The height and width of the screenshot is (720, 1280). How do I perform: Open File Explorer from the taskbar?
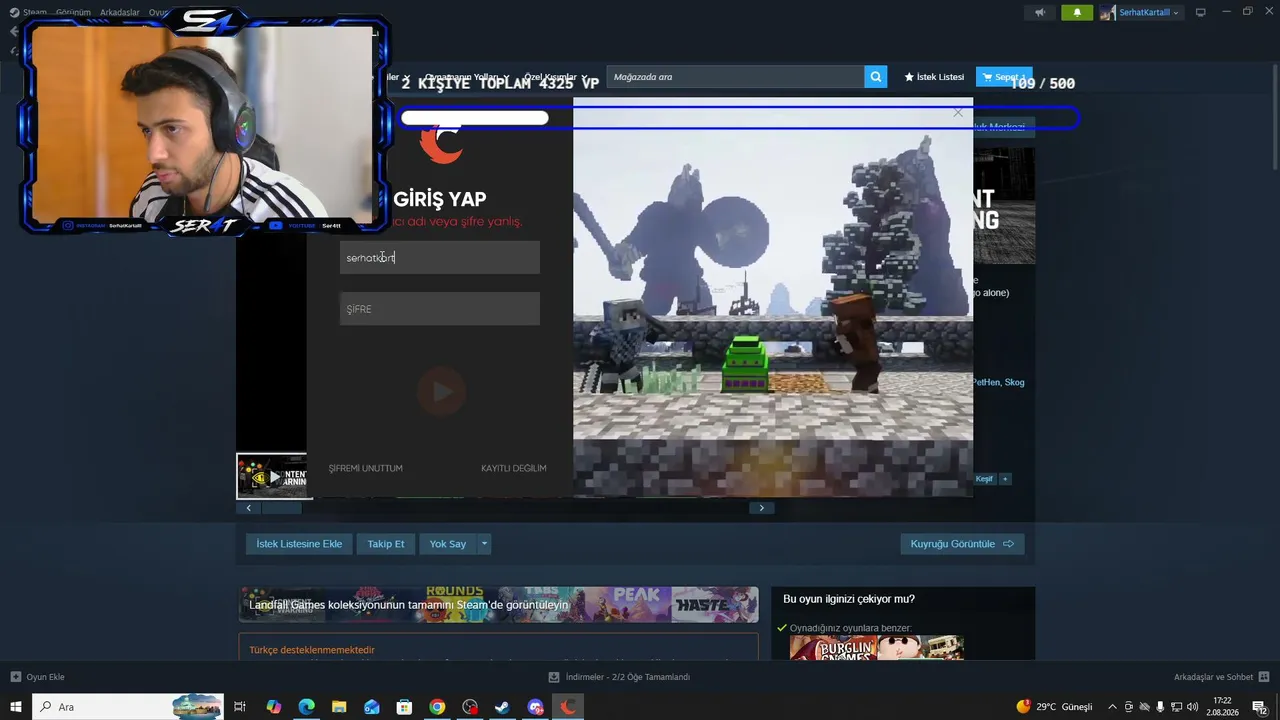pyautogui.click(x=339, y=707)
